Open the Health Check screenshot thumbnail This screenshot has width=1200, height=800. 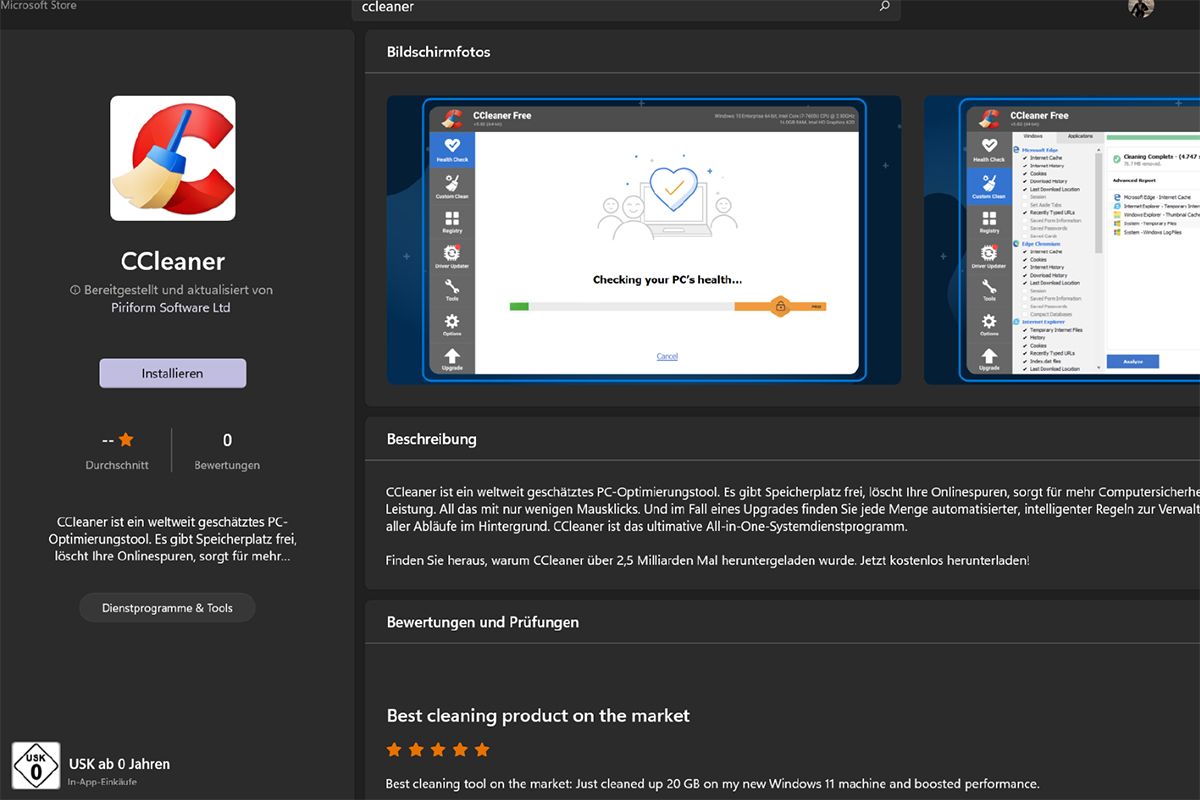tap(644, 240)
